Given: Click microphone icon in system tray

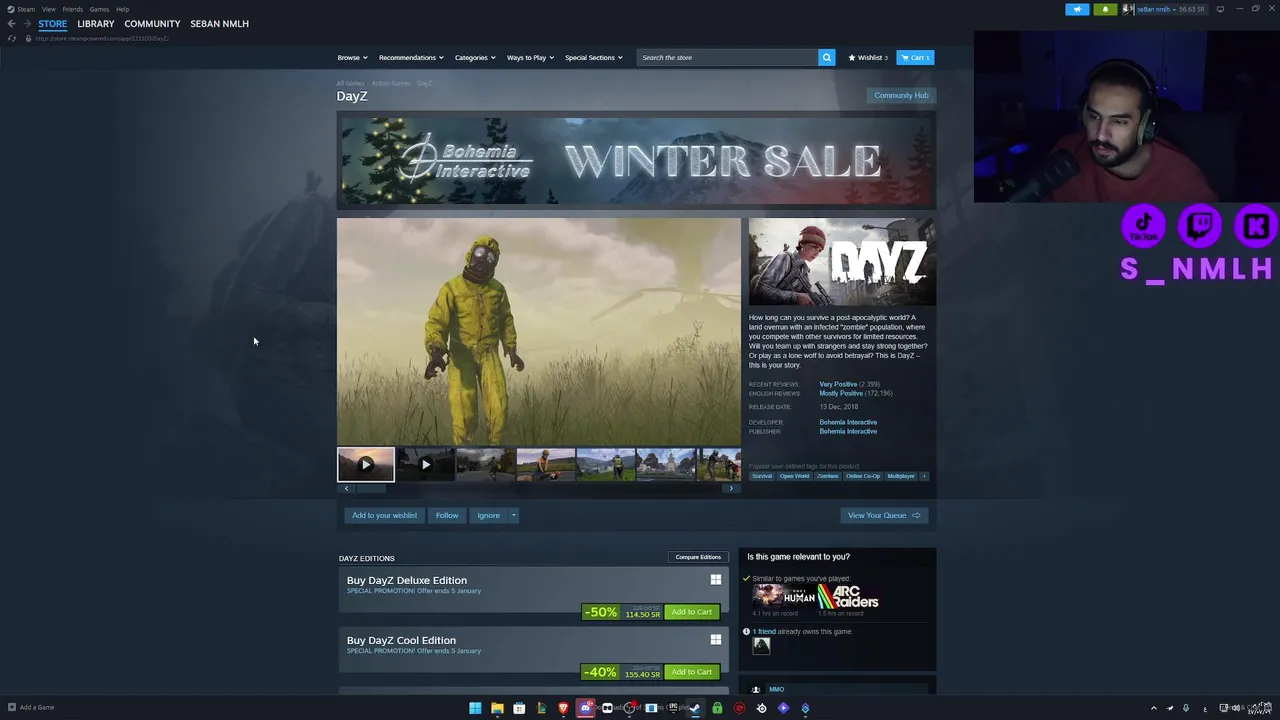Looking at the screenshot, I should 1186,708.
